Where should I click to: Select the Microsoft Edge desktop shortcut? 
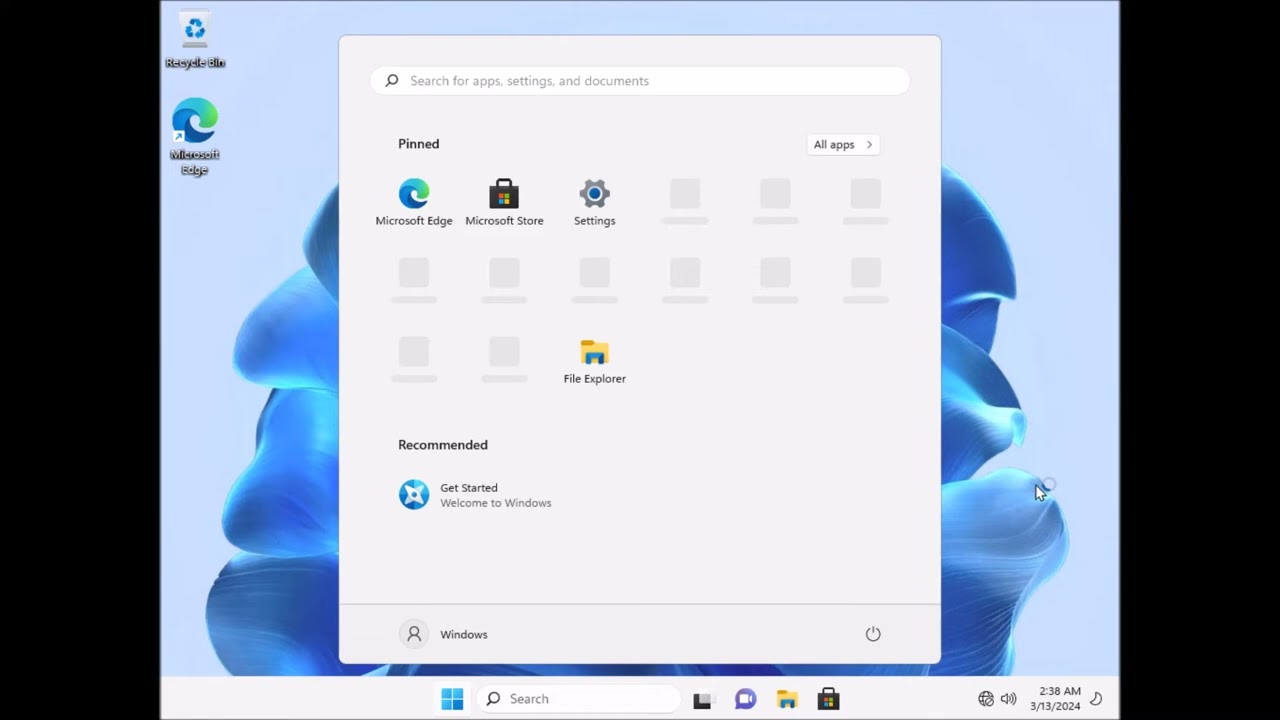click(195, 136)
